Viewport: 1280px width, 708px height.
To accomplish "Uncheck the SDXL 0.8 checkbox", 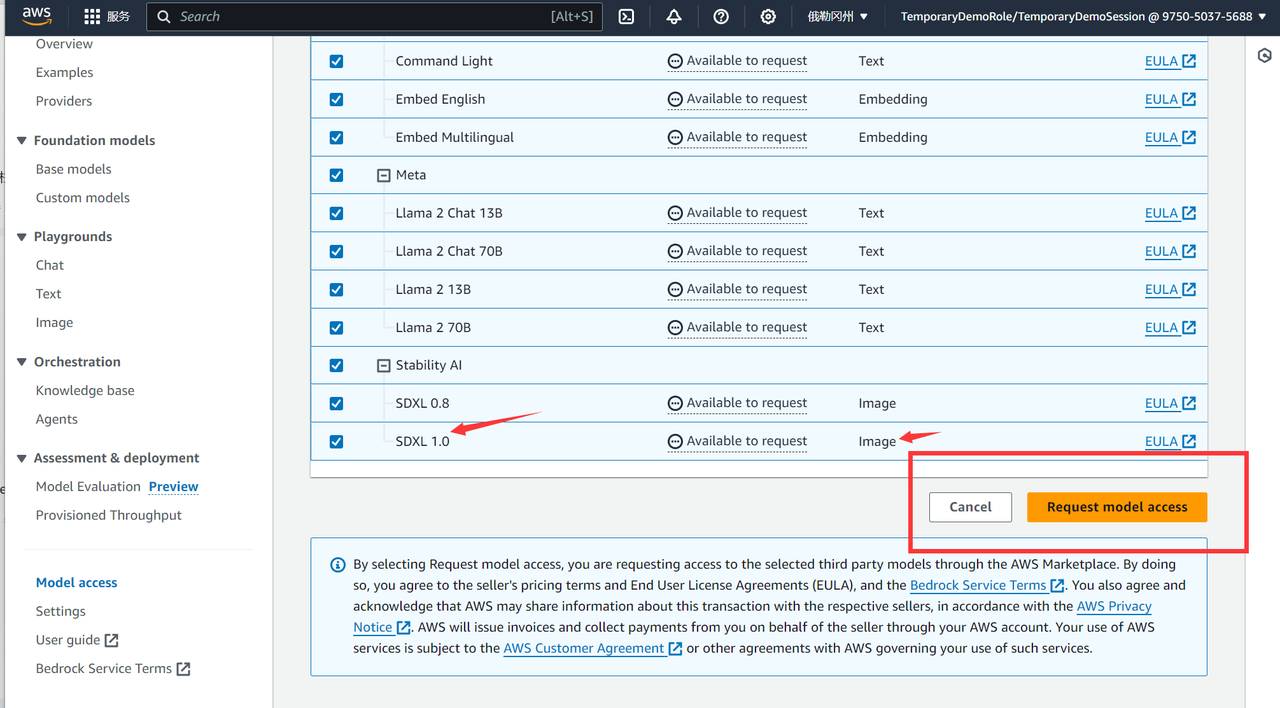I will (336, 403).
